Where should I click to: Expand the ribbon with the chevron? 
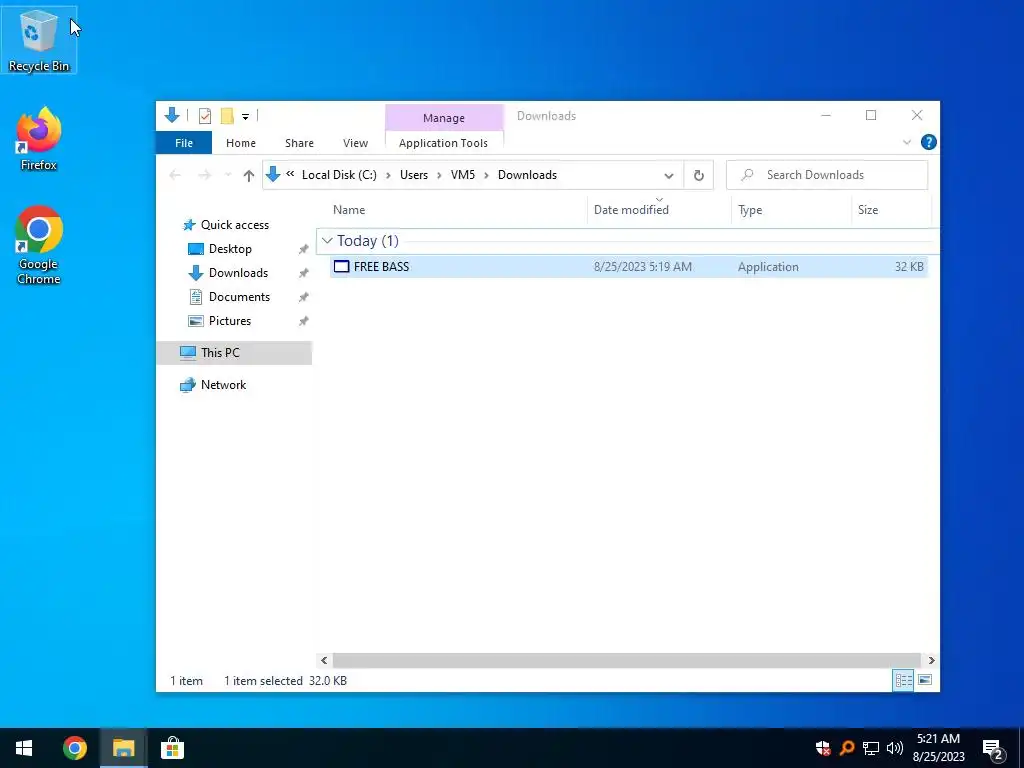tap(906, 142)
